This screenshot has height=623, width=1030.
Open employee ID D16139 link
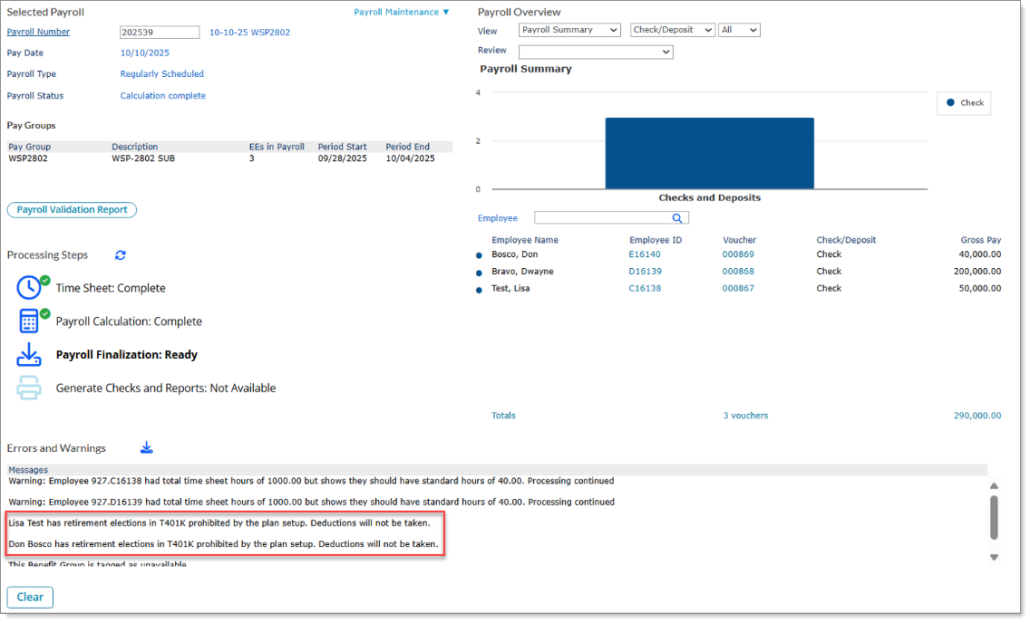pyautogui.click(x=644, y=272)
